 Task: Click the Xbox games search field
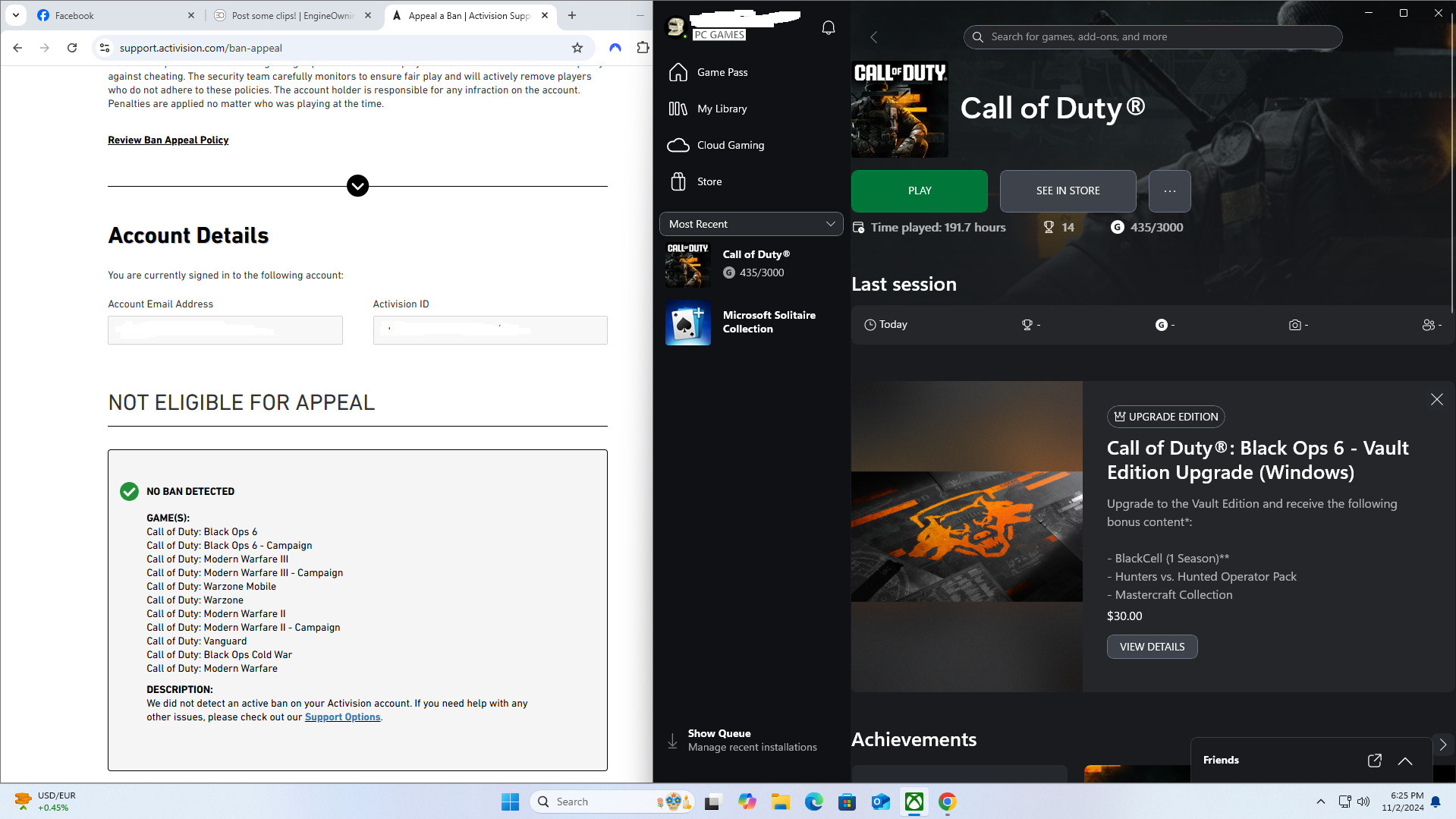click(x=1153, y=37)
